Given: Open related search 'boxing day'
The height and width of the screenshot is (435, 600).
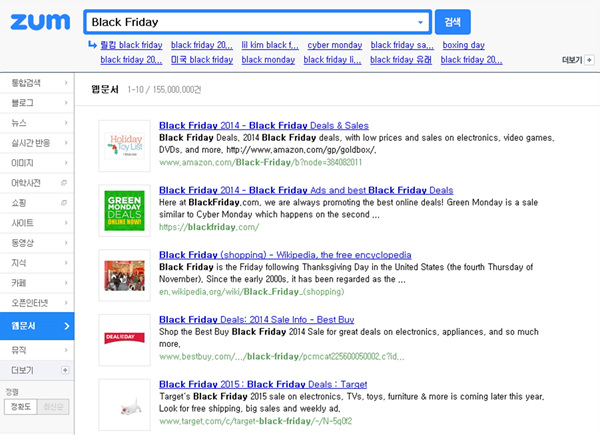Looking at the screenshot, I should click(x=464, y=45).
